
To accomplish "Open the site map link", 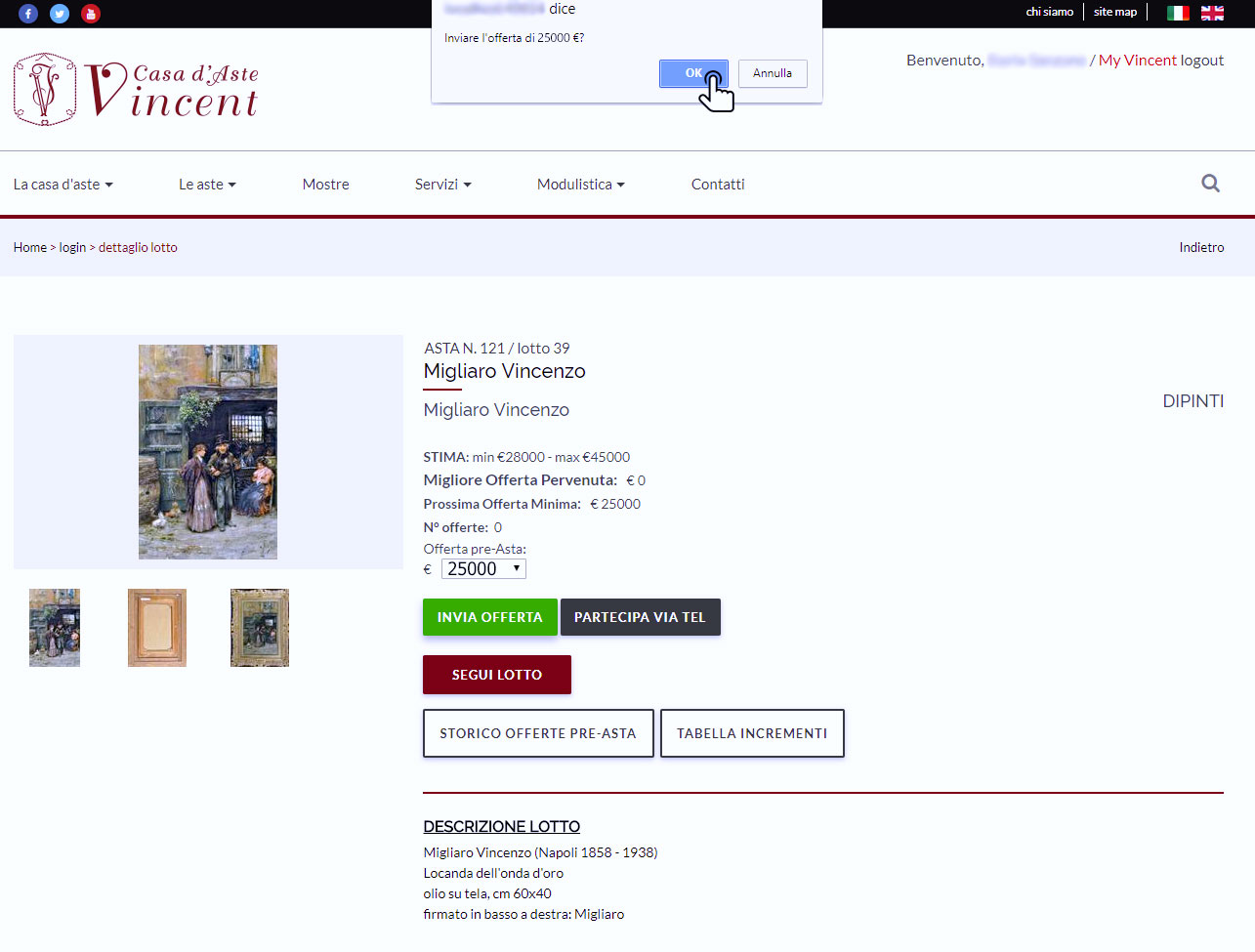I will click(1115, 12).
